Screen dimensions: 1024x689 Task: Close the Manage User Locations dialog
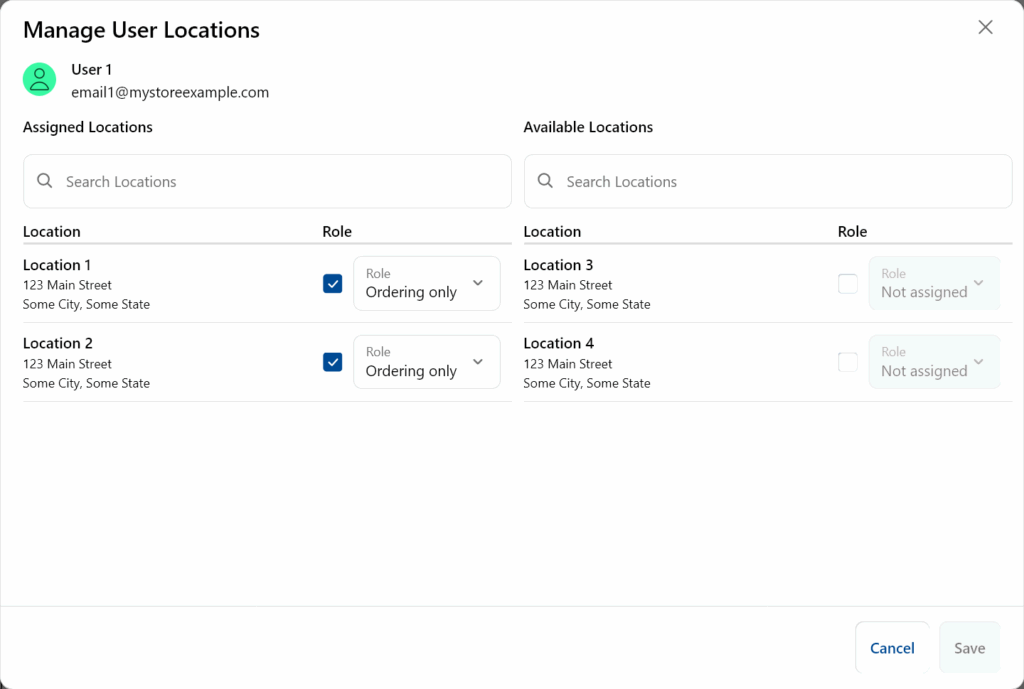click(985, 28)
